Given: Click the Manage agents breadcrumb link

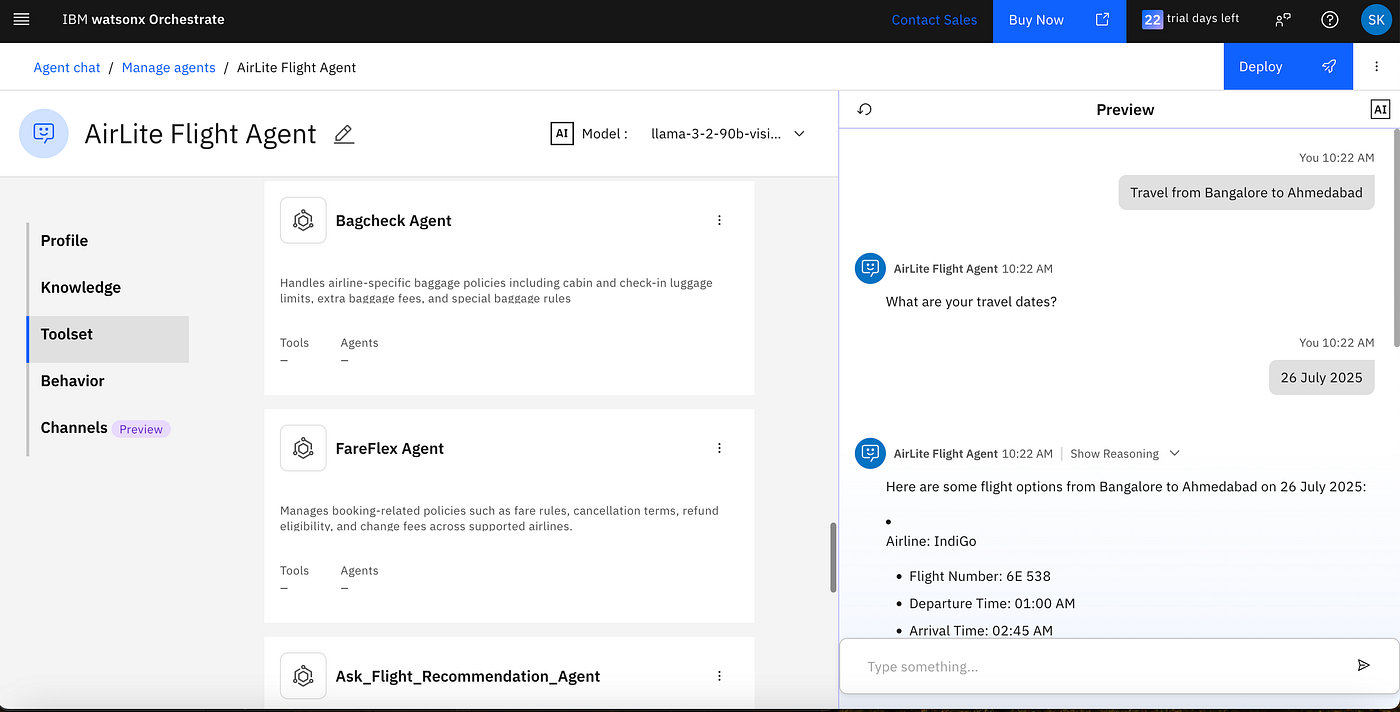Looking at the screenshot, I should [168, 67].
